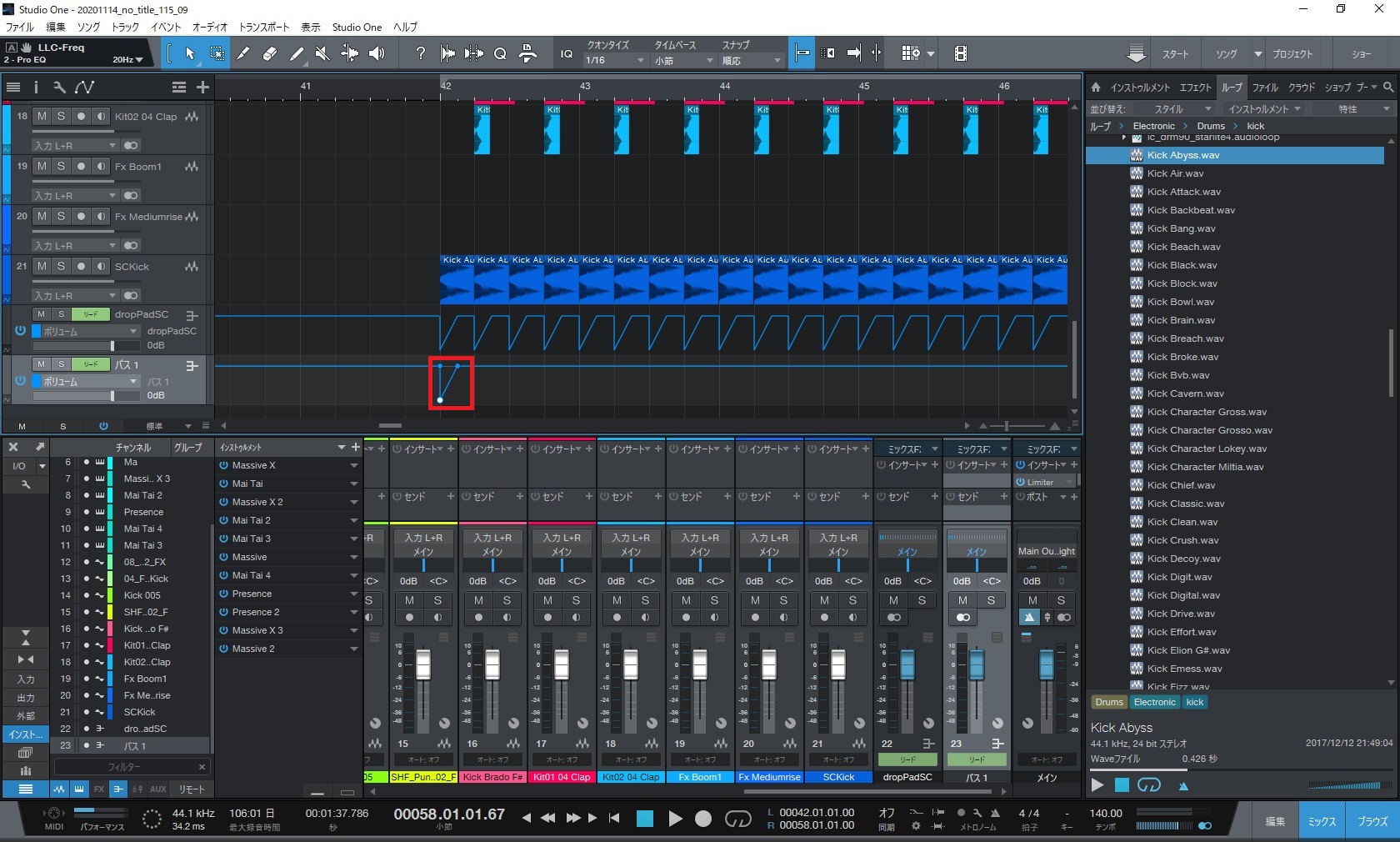Adjust the SCKick channel 21 fader
The image size is (1400, 842).
click(838, 665)
